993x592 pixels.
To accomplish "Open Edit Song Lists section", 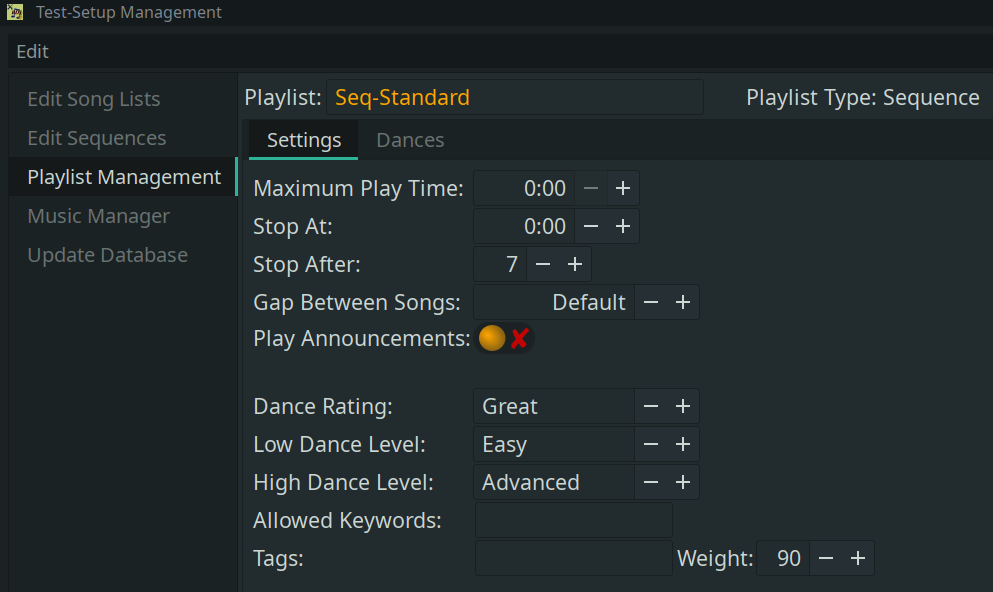I will click(94, 99).
